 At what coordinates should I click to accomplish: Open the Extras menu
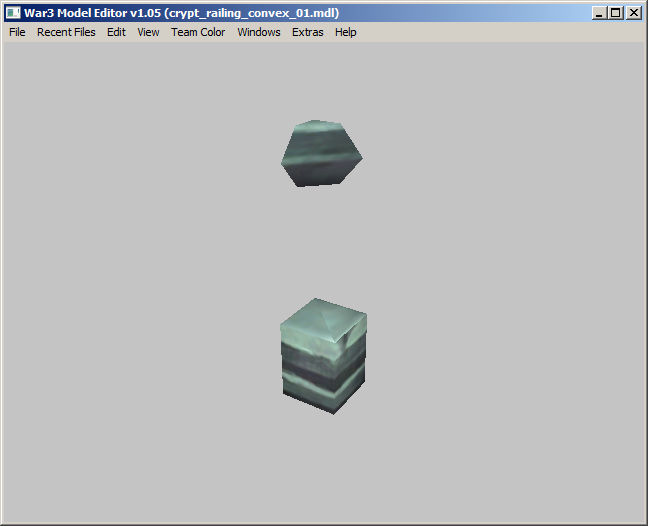point(307,32)
